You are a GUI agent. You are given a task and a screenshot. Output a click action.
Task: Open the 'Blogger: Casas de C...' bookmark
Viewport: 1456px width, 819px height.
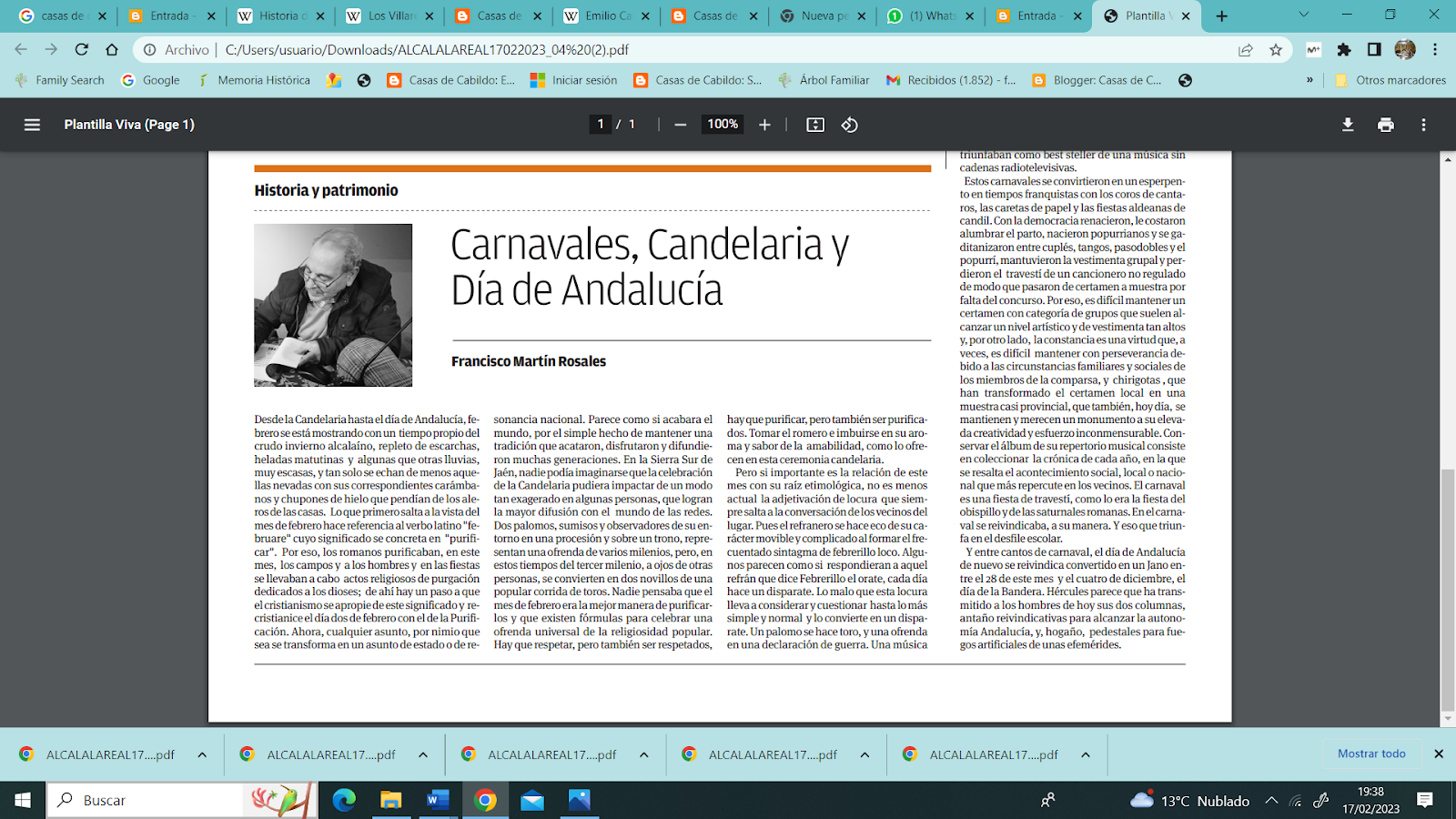coord(1097,80)
